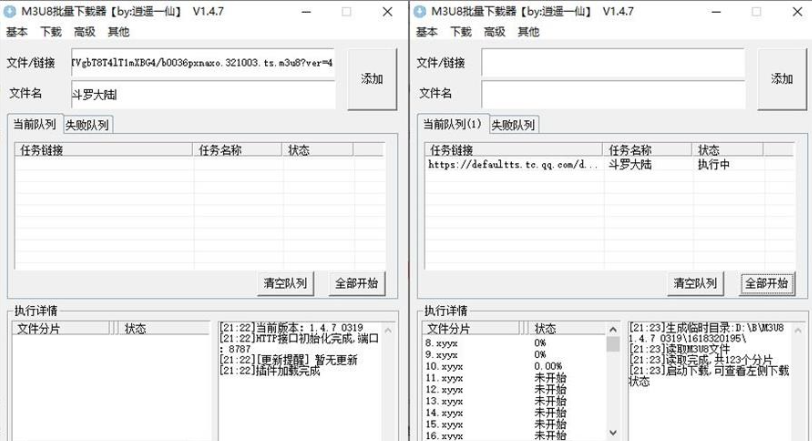Click log line 读取M3U8文件 in right window
This screenshot has width=812, height=441.
coord(680,349)
